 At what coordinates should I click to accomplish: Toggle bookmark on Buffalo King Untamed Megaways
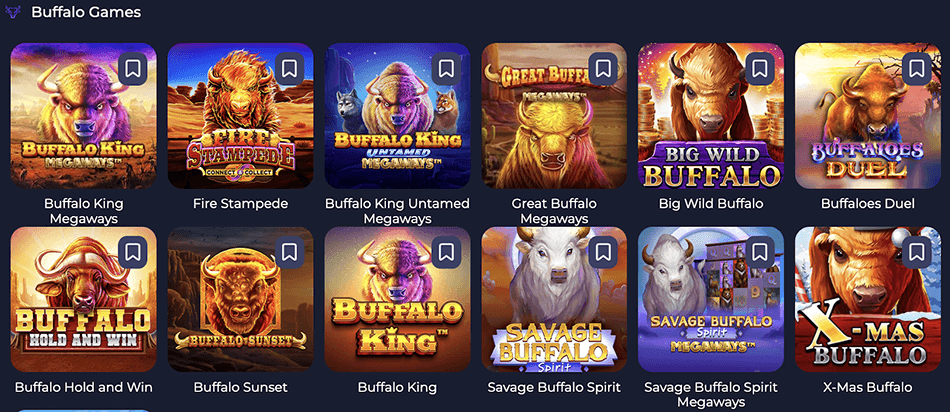pos(447,68)
